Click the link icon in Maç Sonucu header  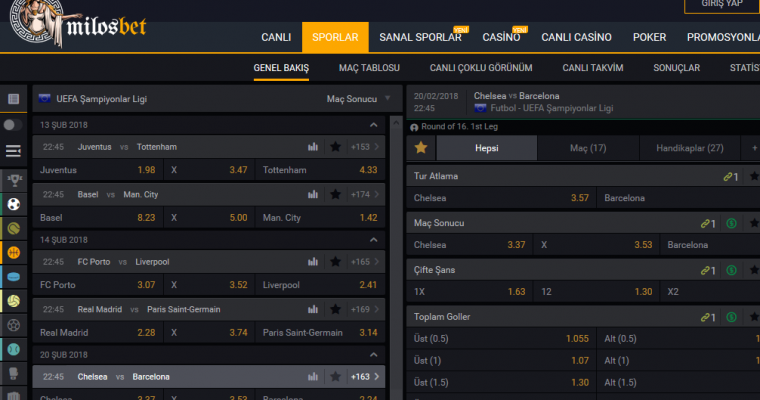(705, 224)
